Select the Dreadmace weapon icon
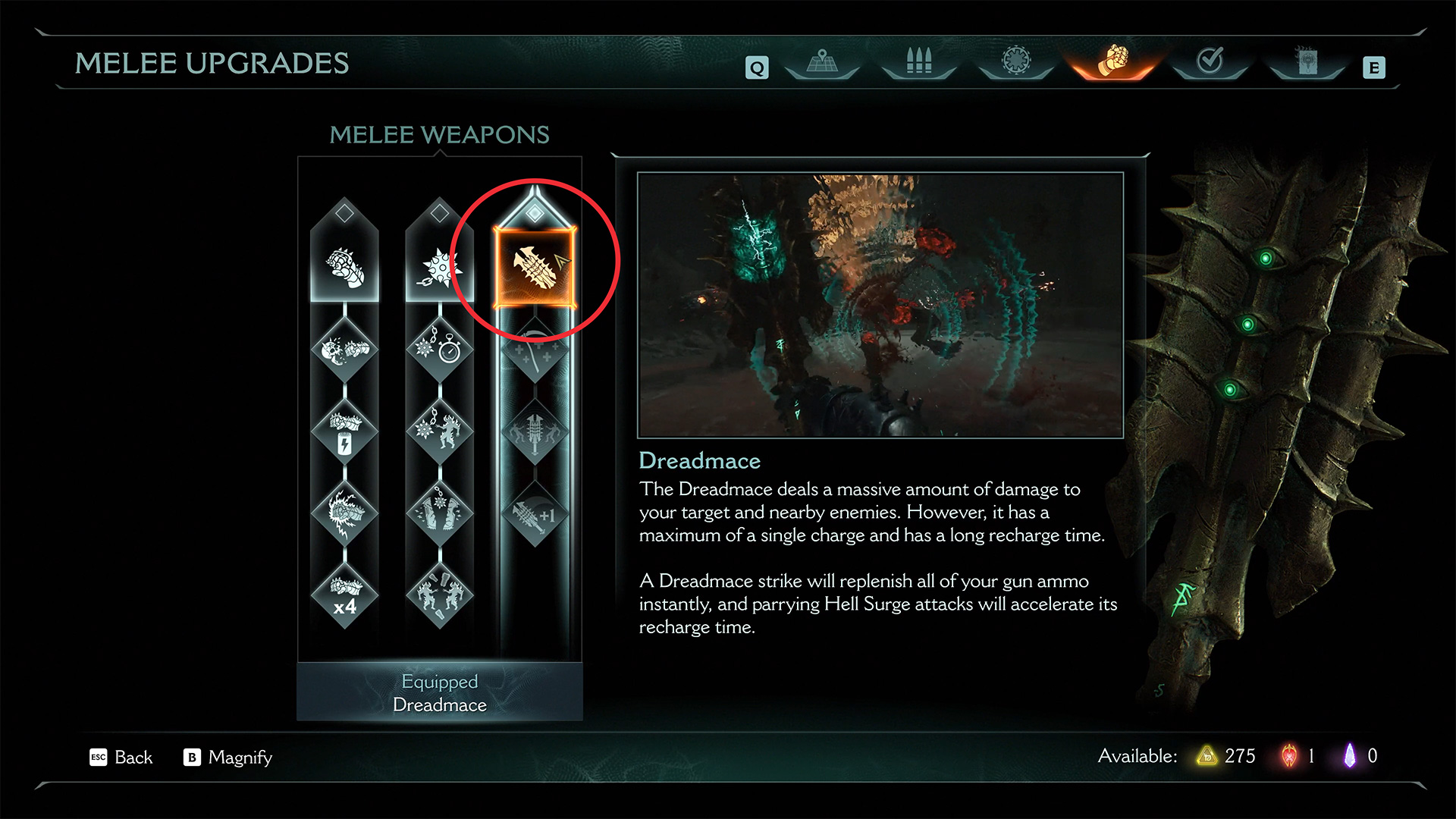Image resolution: width=1456 pixels, height=819 pixels. point(535,267)
